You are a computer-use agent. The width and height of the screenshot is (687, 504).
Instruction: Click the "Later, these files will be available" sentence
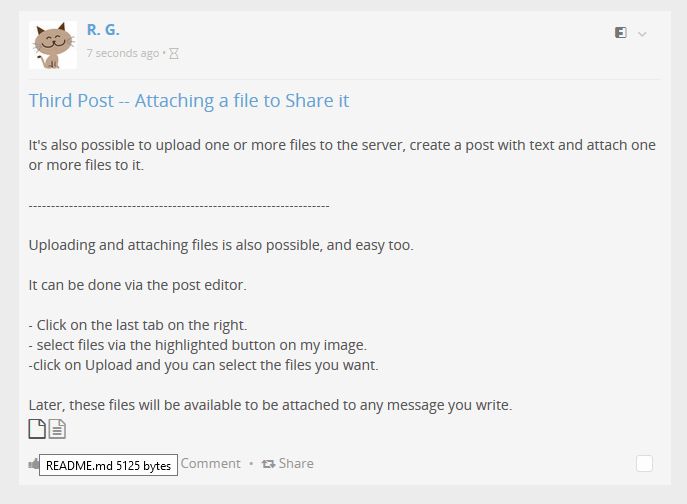tap(270, 405)
